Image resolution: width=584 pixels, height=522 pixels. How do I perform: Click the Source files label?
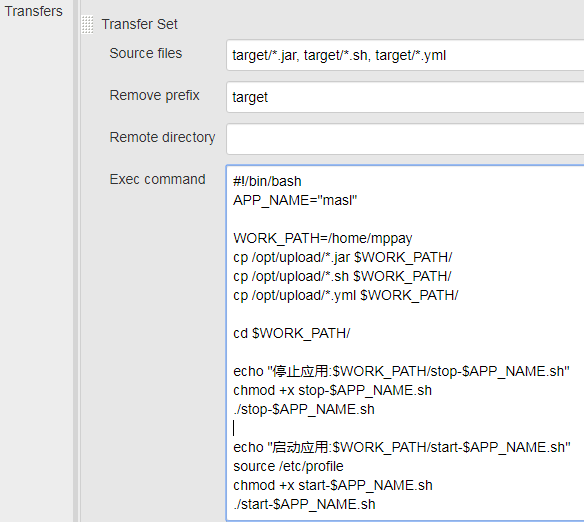[x=146, y=53]
